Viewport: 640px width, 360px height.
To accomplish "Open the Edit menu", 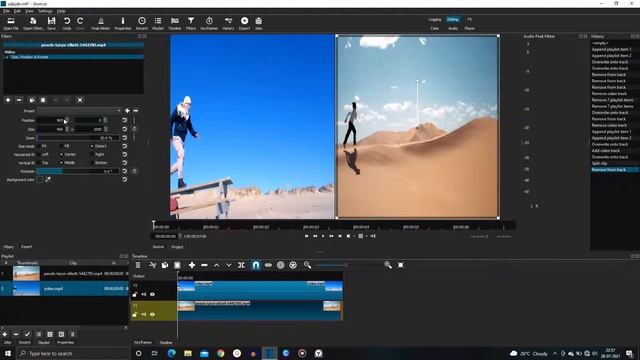I will point(18,11).
